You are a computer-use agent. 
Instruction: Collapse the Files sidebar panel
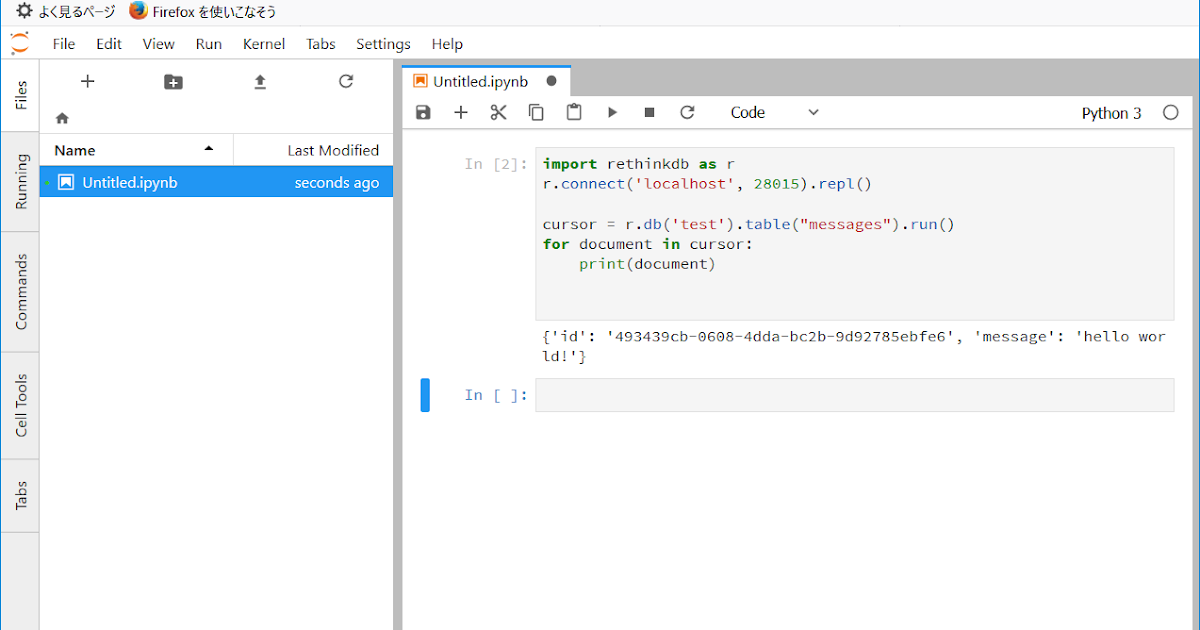pos(19,94)
